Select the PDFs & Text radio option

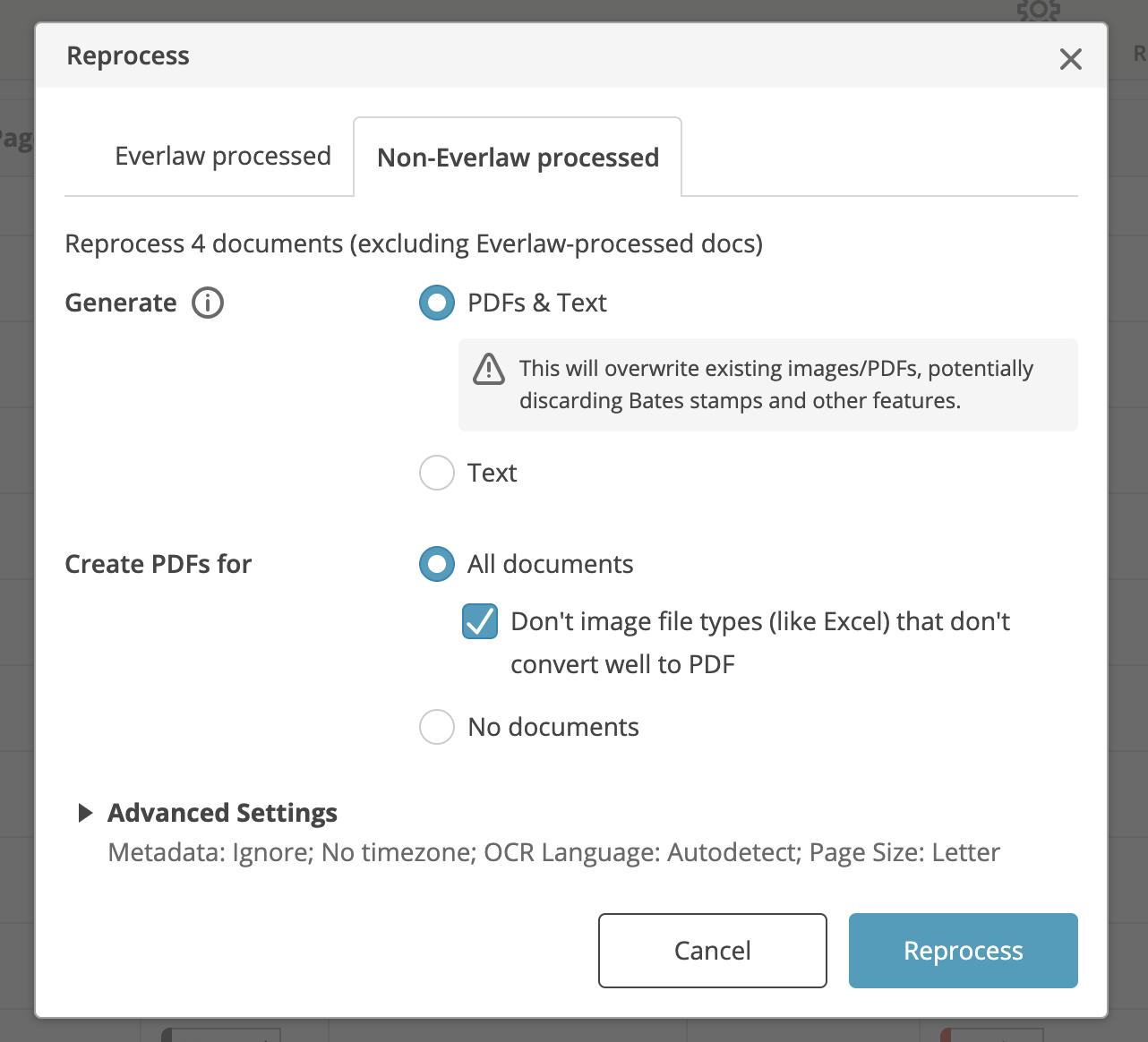coord(437,303)
